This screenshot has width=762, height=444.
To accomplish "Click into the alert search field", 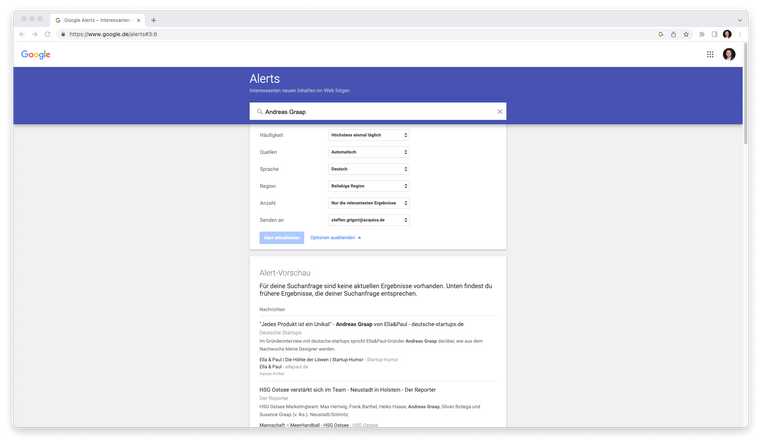I will [x=375, y=112].
